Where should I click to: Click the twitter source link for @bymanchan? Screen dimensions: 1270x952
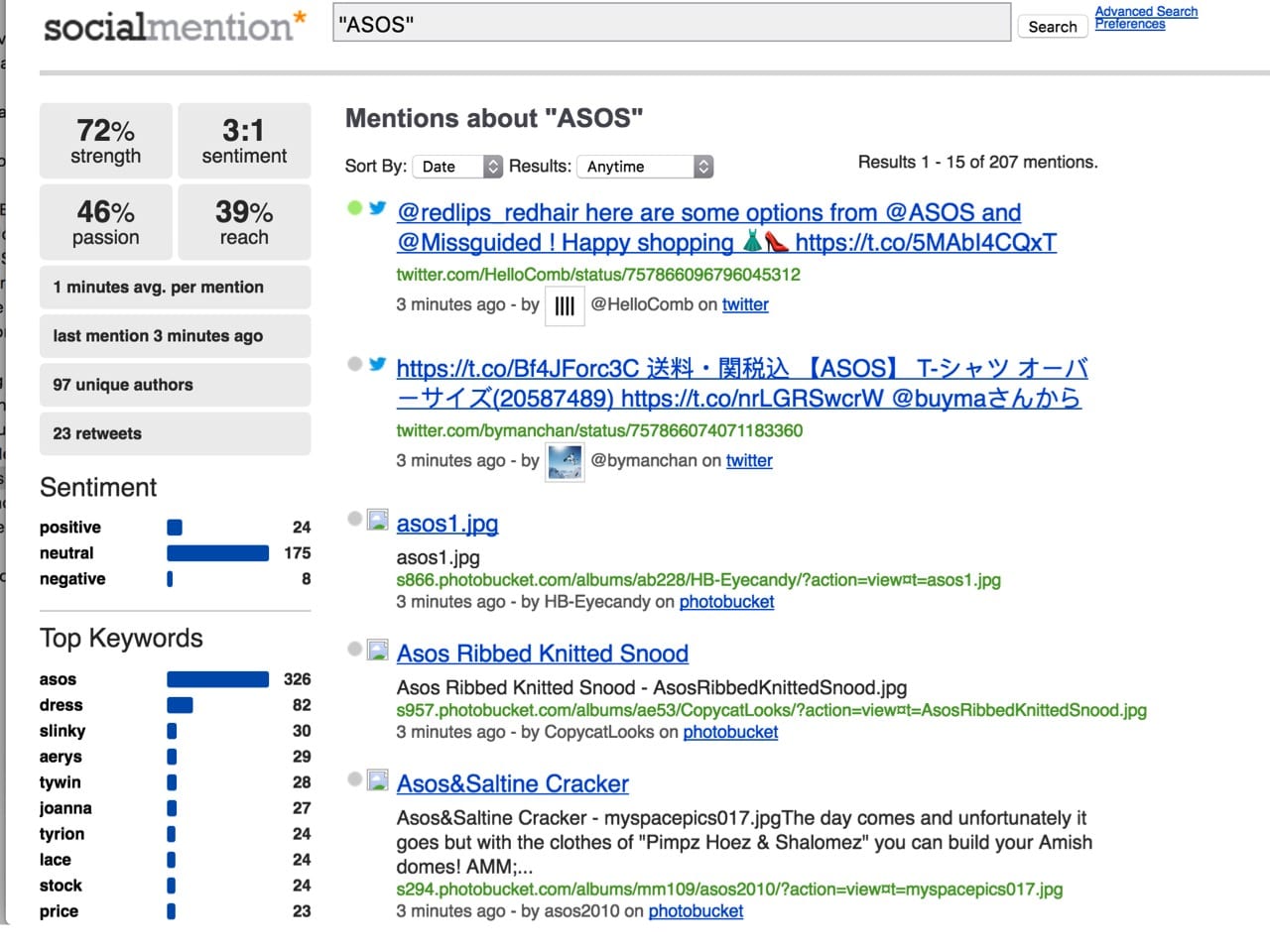(749, 460)
